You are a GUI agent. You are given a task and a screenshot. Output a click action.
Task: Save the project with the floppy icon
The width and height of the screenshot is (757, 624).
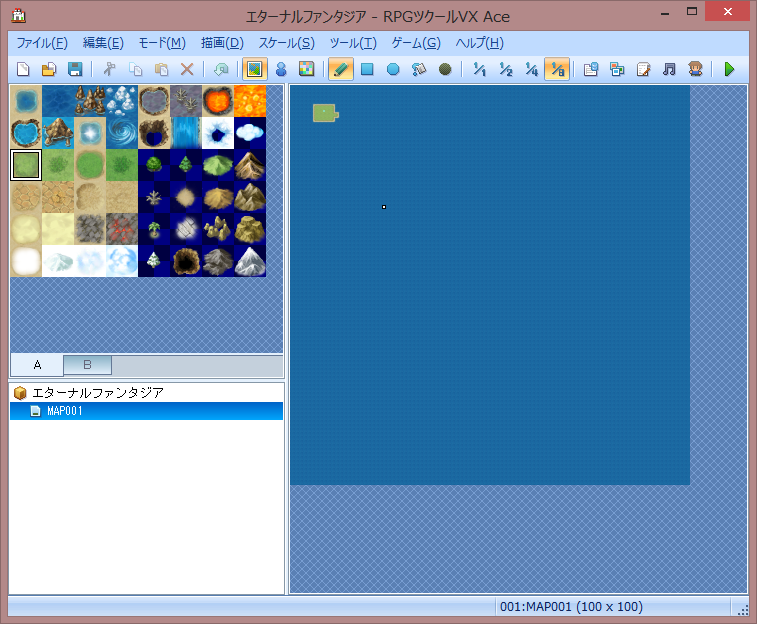pyautogui.click(x=75, y=69)
